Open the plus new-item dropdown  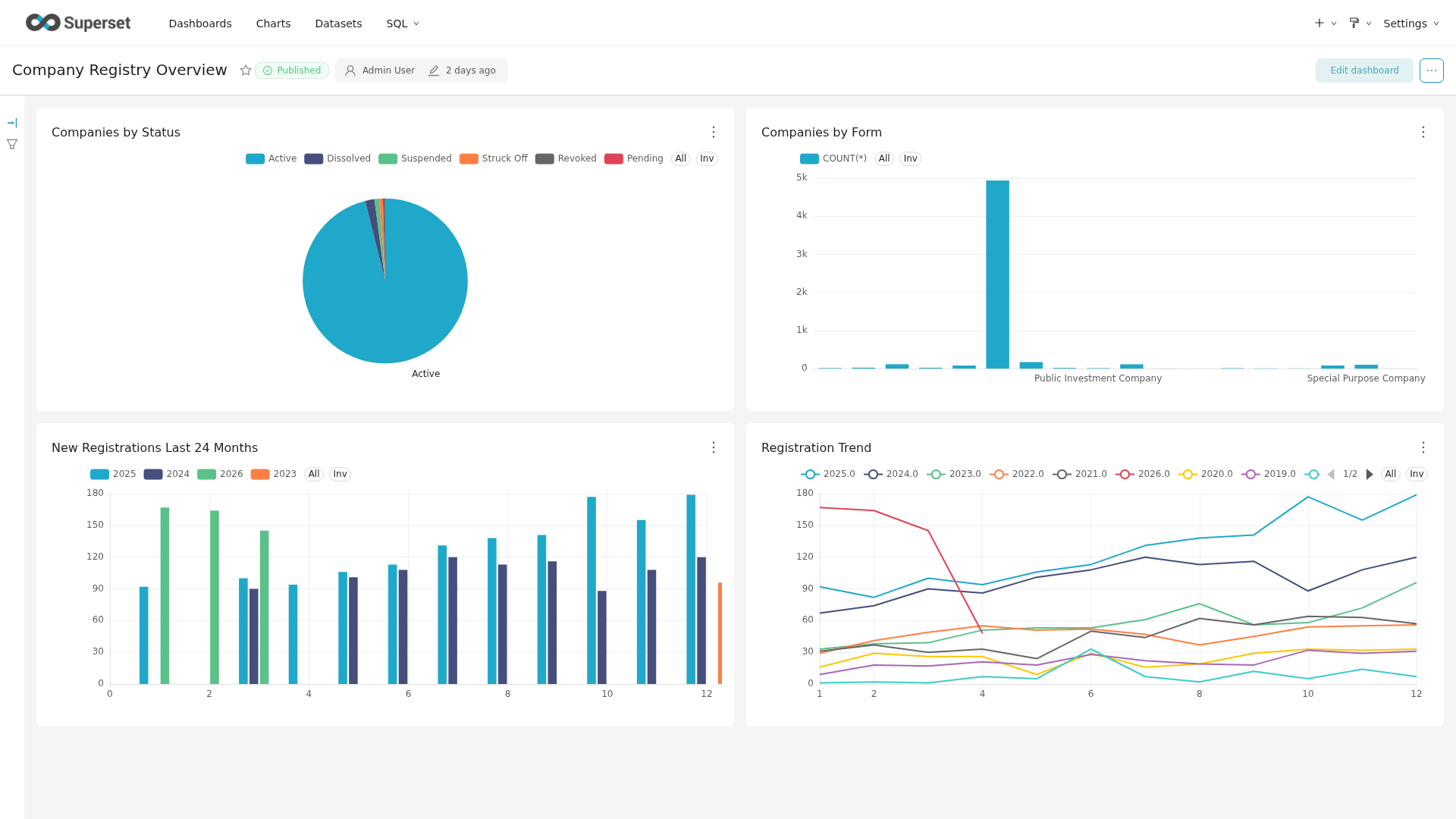pyautogui.click(x=1325, y=24)
